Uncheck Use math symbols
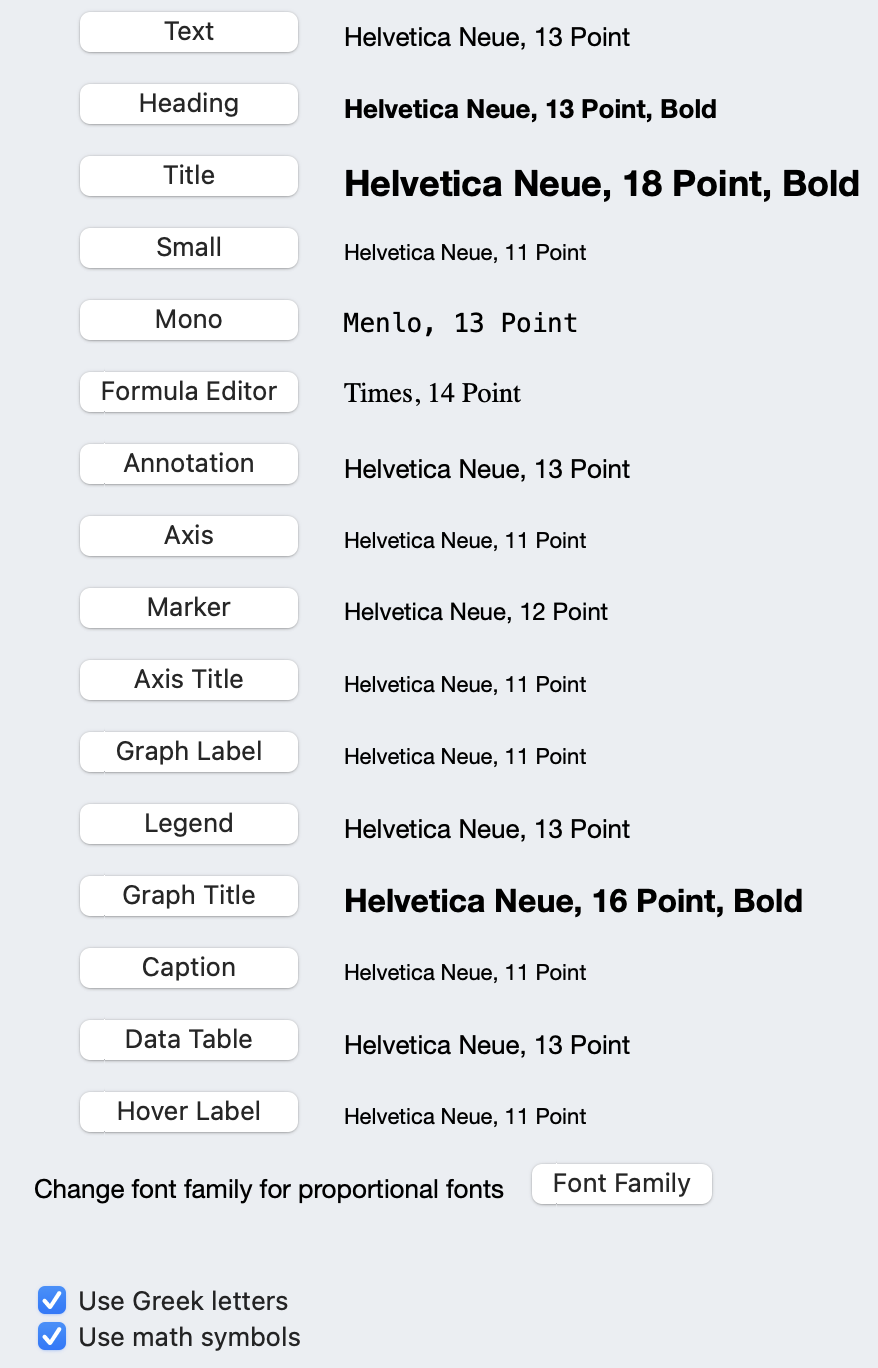The height and width of the screenshot is (1368, 878). [51, 1337]
